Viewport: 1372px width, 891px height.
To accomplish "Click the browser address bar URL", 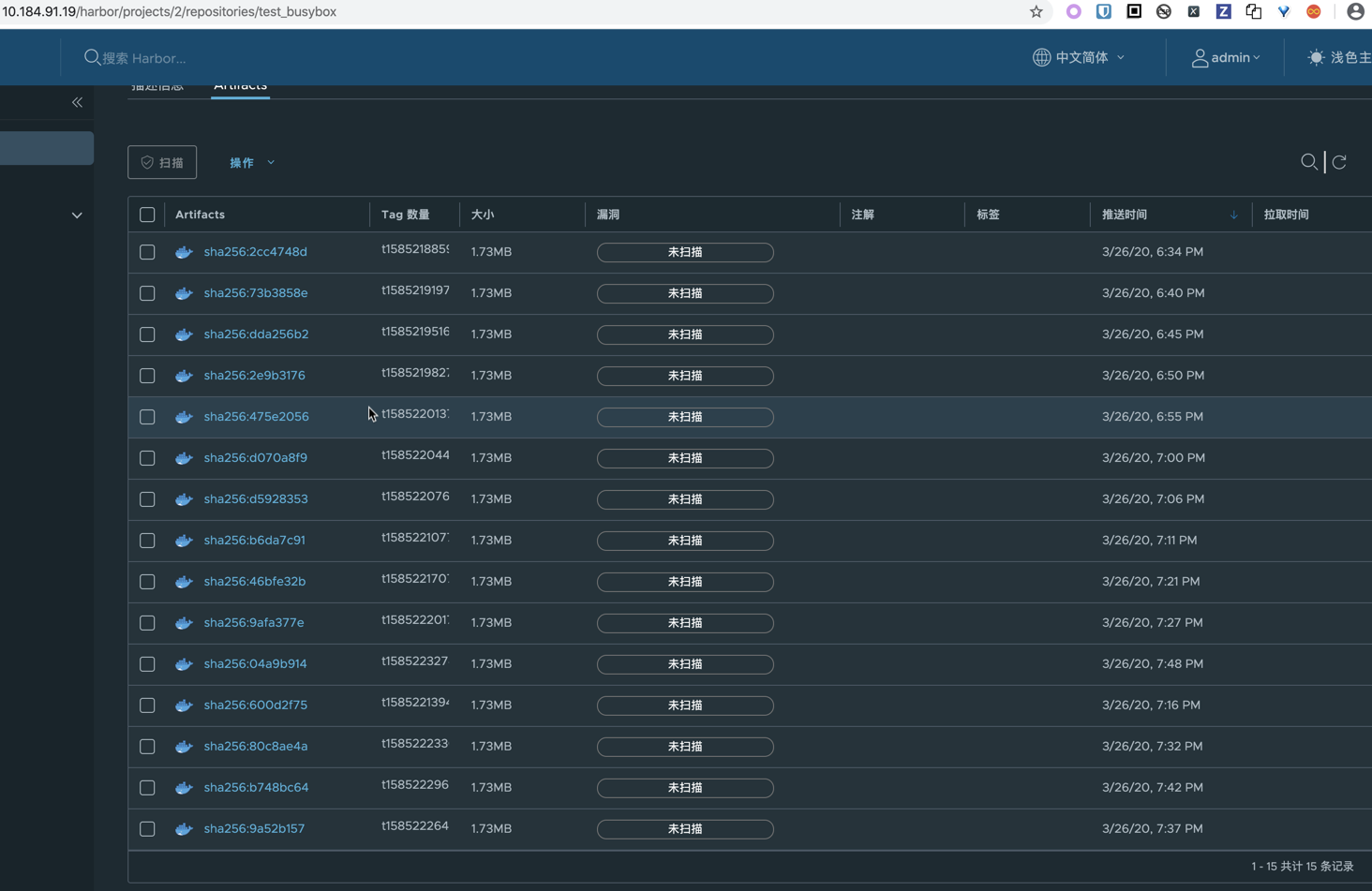I will [x=169, y=12].
